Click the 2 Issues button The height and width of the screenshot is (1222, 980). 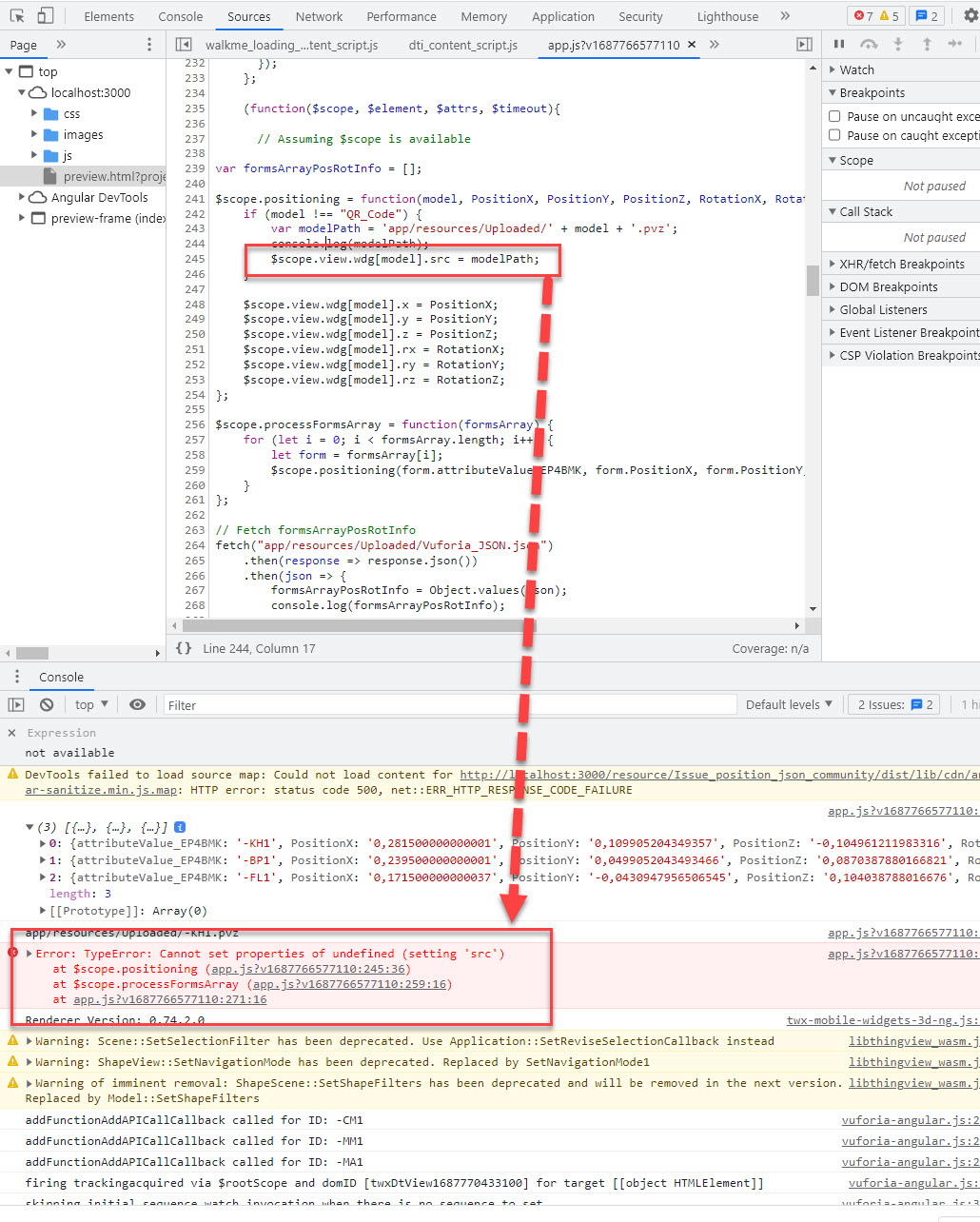coord(894,705)
